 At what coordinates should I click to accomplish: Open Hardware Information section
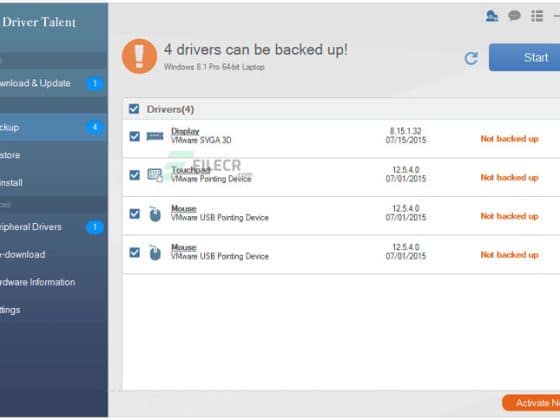click(54, 282)
